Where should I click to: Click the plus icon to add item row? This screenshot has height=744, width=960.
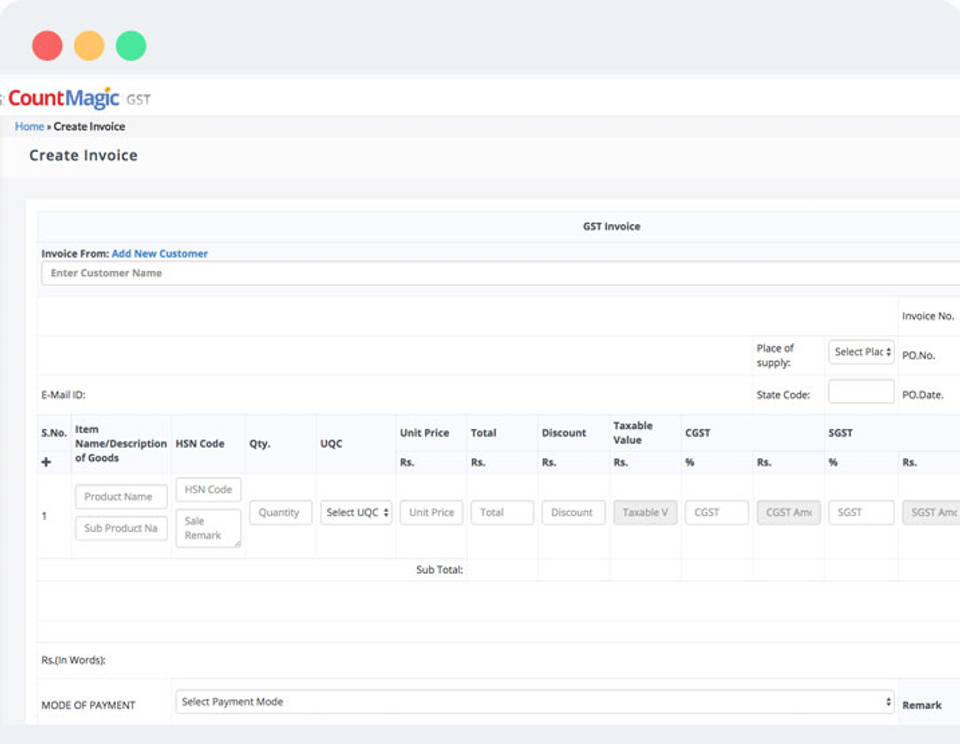(46, 463)
